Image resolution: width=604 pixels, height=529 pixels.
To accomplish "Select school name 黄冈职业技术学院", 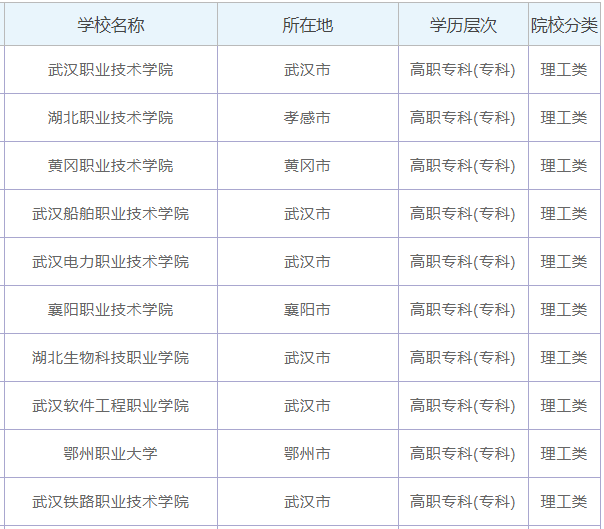I will (111, 166).
